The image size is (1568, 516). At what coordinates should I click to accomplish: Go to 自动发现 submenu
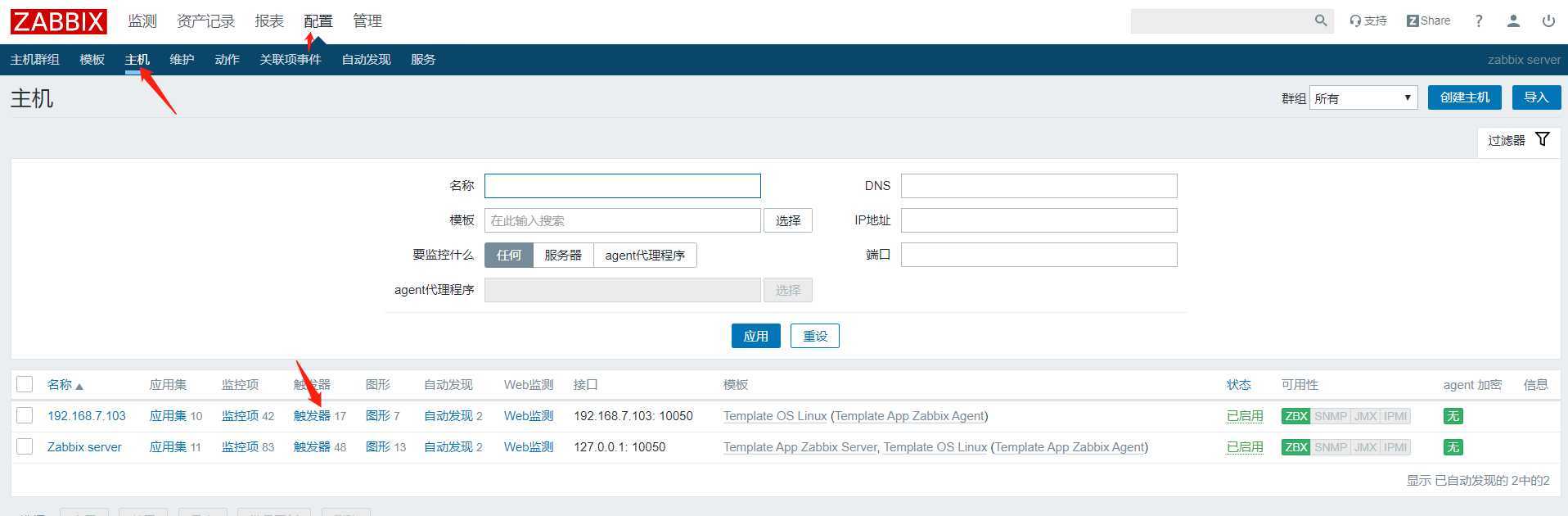click(x=366, y=60)
